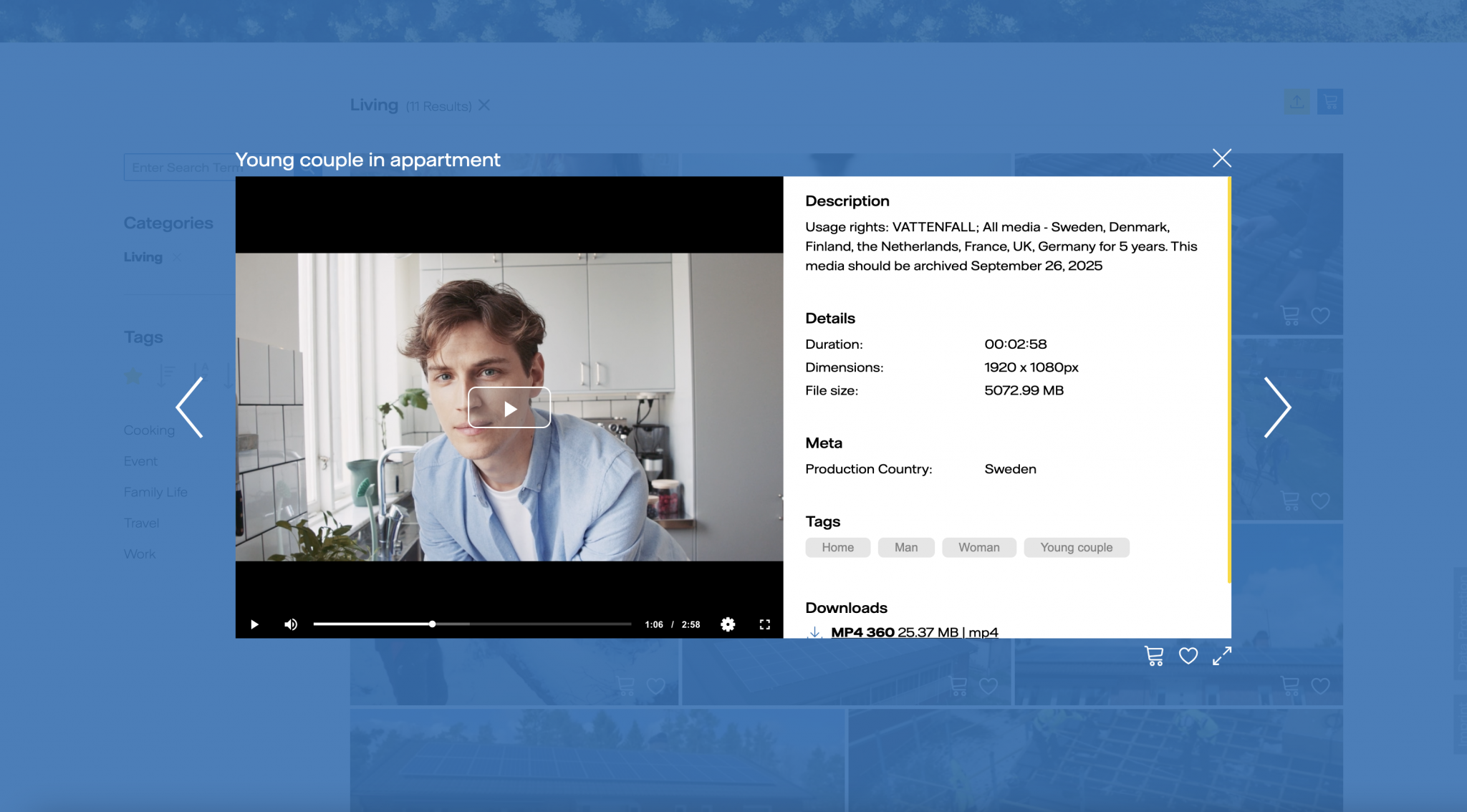Go to the previous media item arrow
1467x812 pixels.
pyautogui.click(x=191, y=407)
